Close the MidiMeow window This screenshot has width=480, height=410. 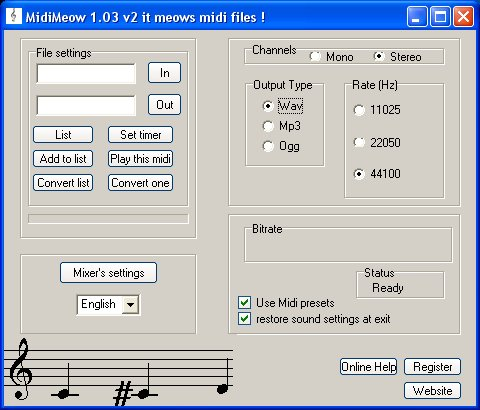pyautogui.click(x=463, y=16)
